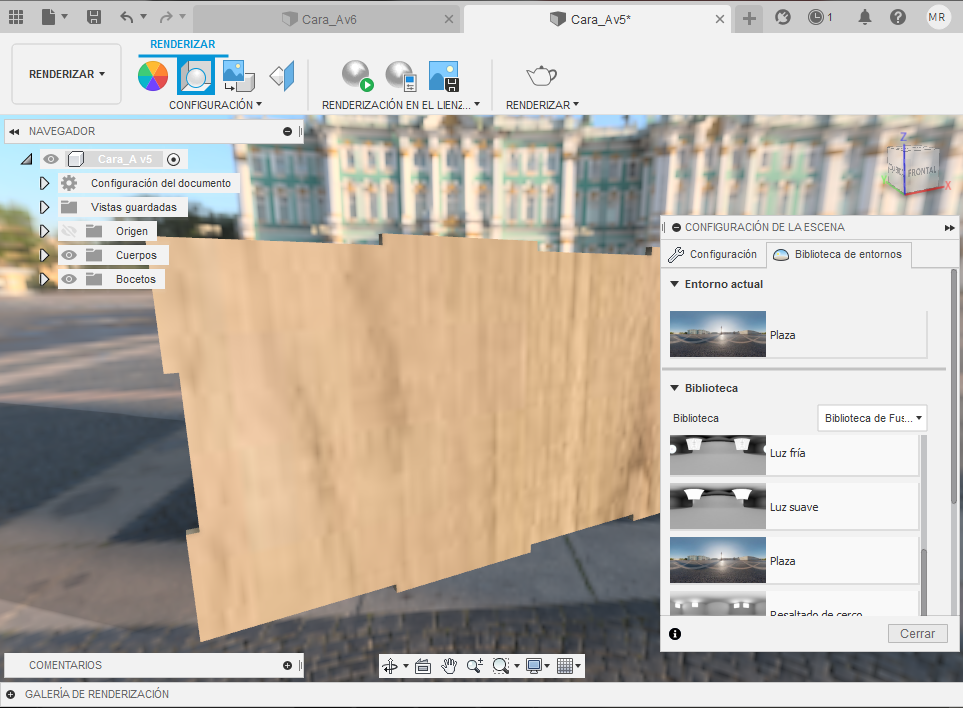Open the Display Settings monitor icon
This screenshot has height=708, width=963.
coord(534,666)
